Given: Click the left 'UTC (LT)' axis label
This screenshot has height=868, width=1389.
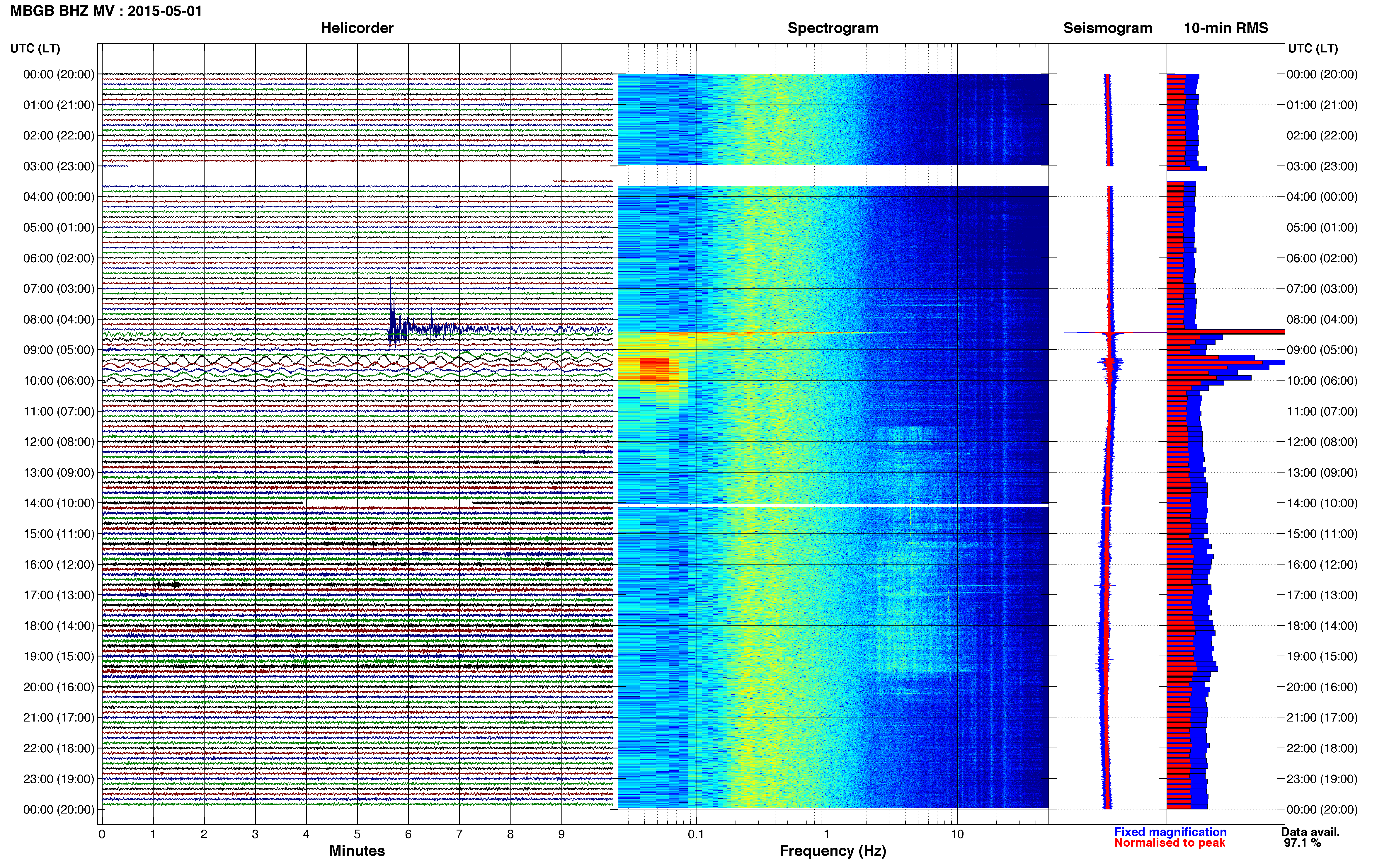Looking at the screenshot, I should [x=35, y=49].
